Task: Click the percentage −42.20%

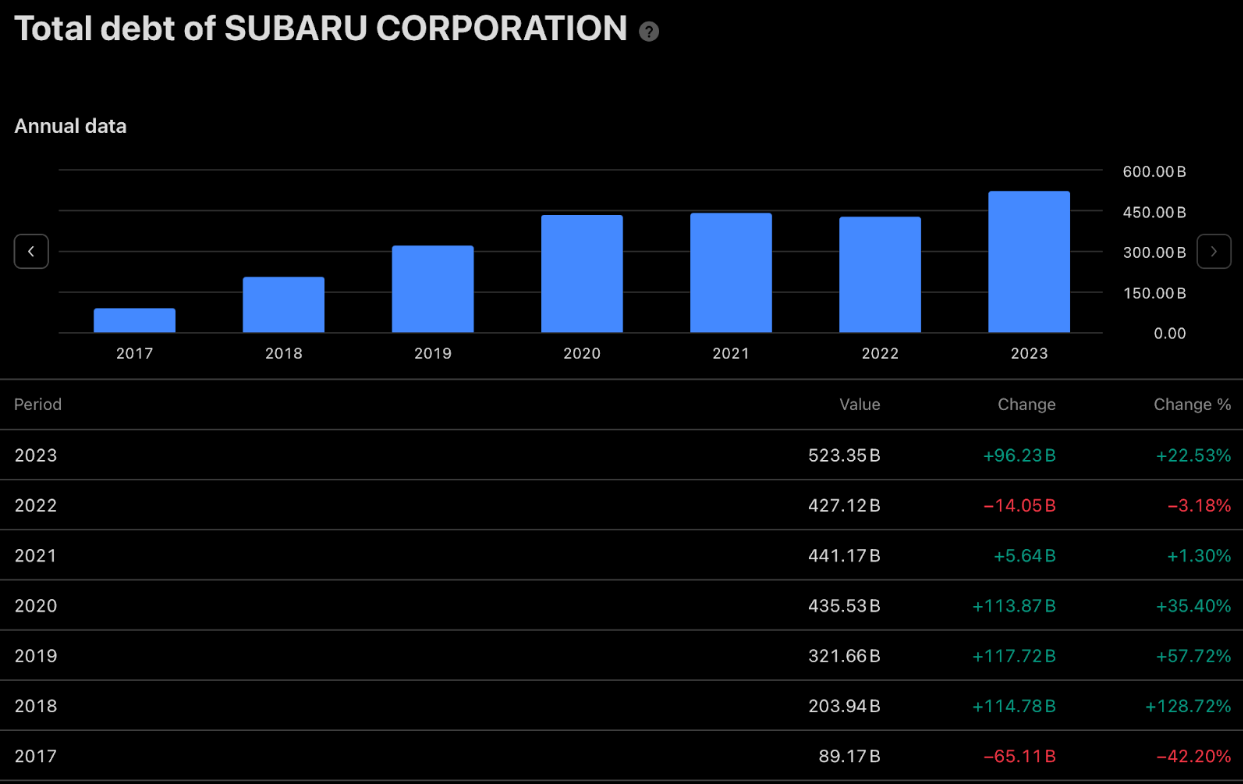Action: coord(1194,756)
